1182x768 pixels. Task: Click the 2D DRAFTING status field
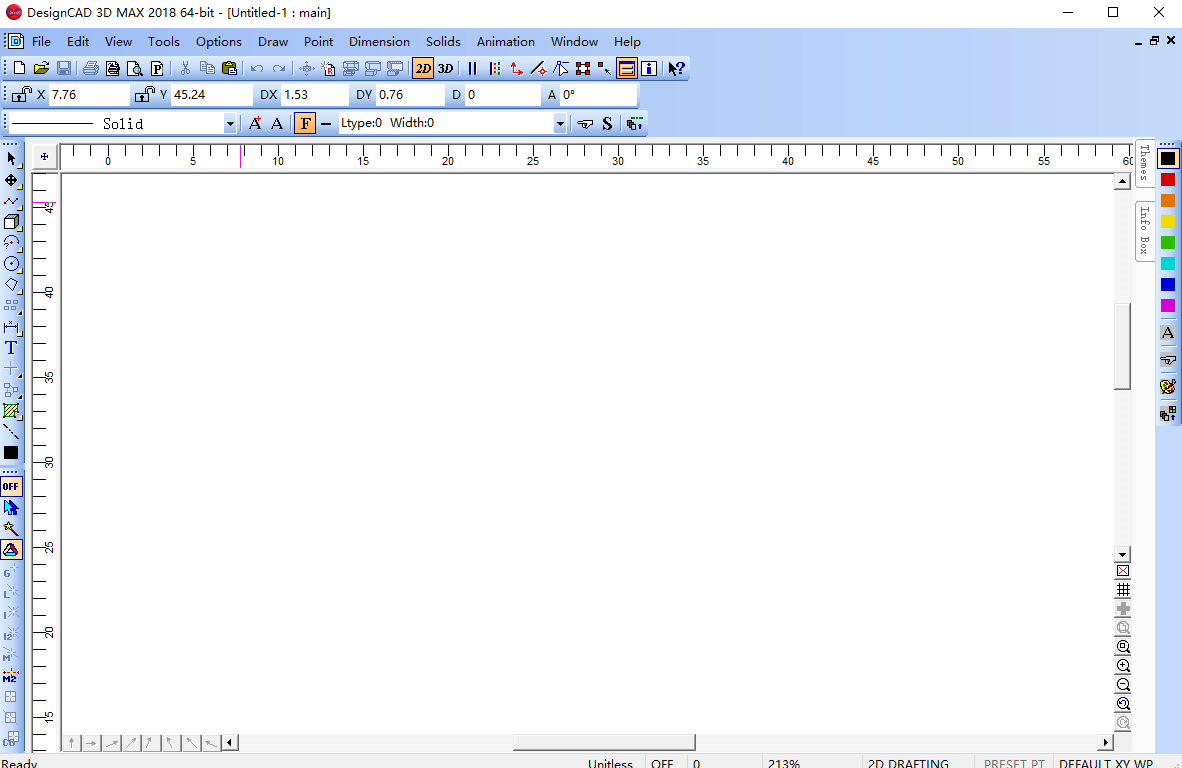(917, 763)
